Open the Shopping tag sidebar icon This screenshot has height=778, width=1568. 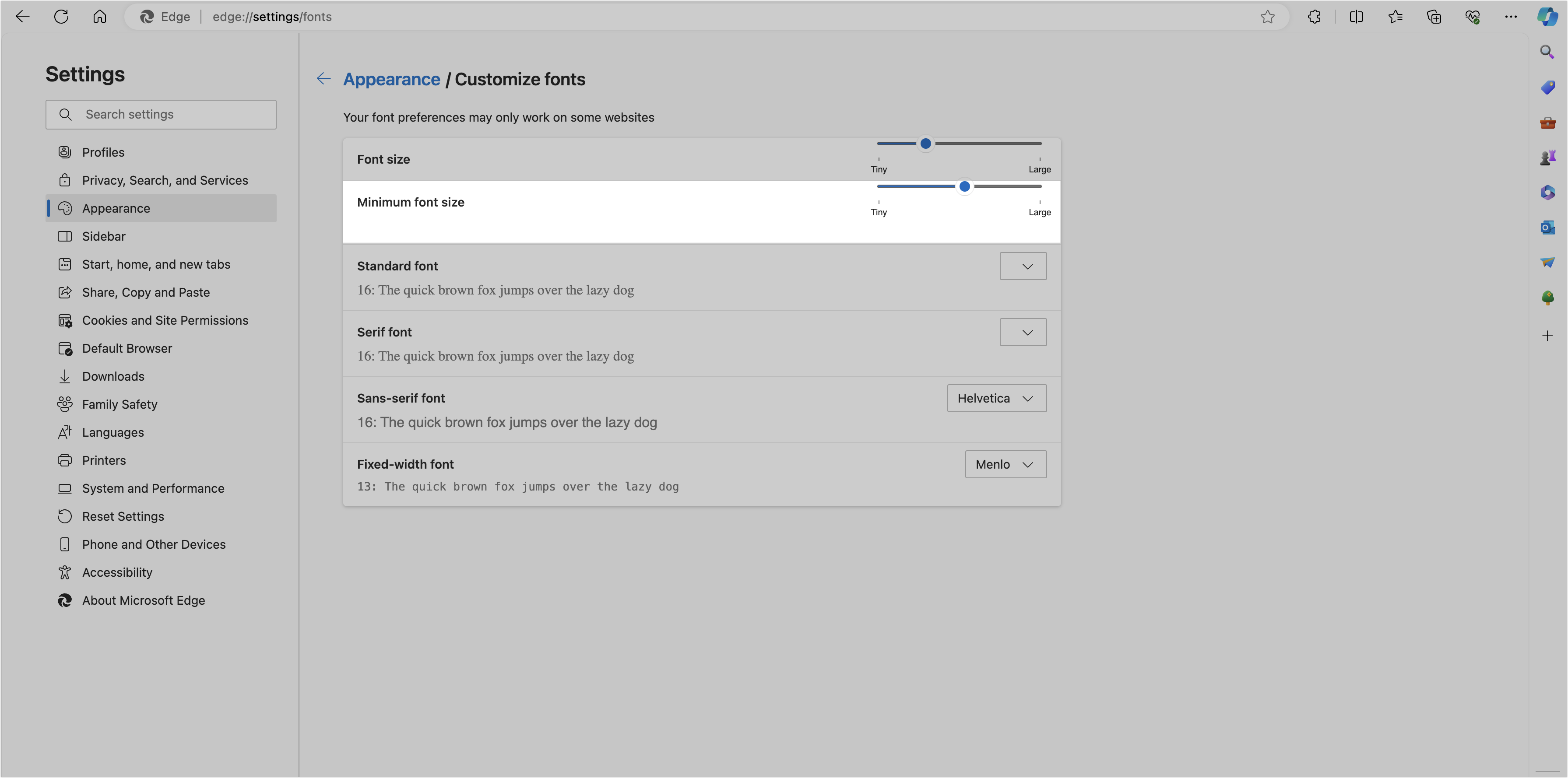coord(1547,87)
